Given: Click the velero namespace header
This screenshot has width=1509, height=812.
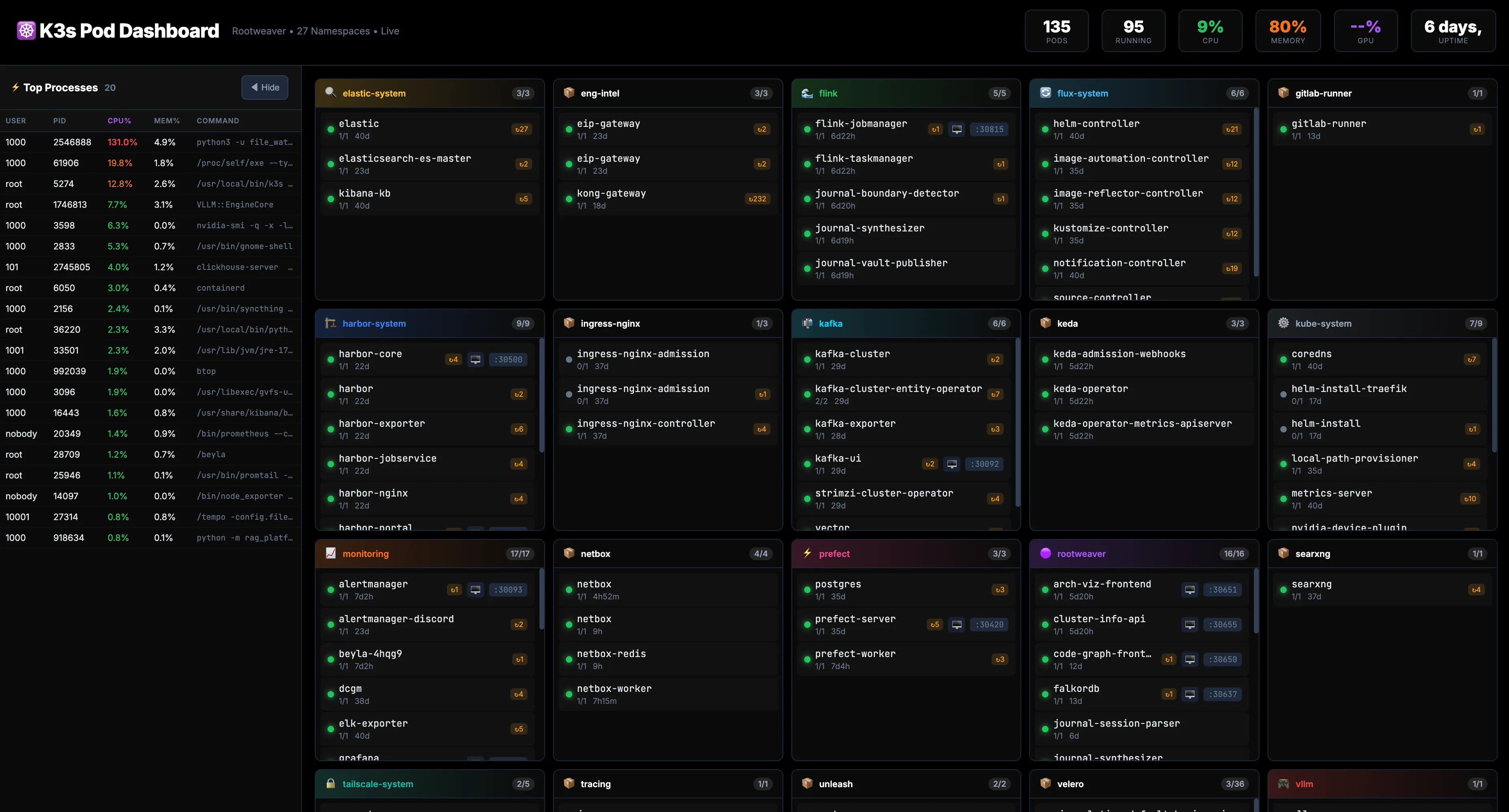Looking at the screenshot, I should pyautogui.click(x=1143, y=783).
